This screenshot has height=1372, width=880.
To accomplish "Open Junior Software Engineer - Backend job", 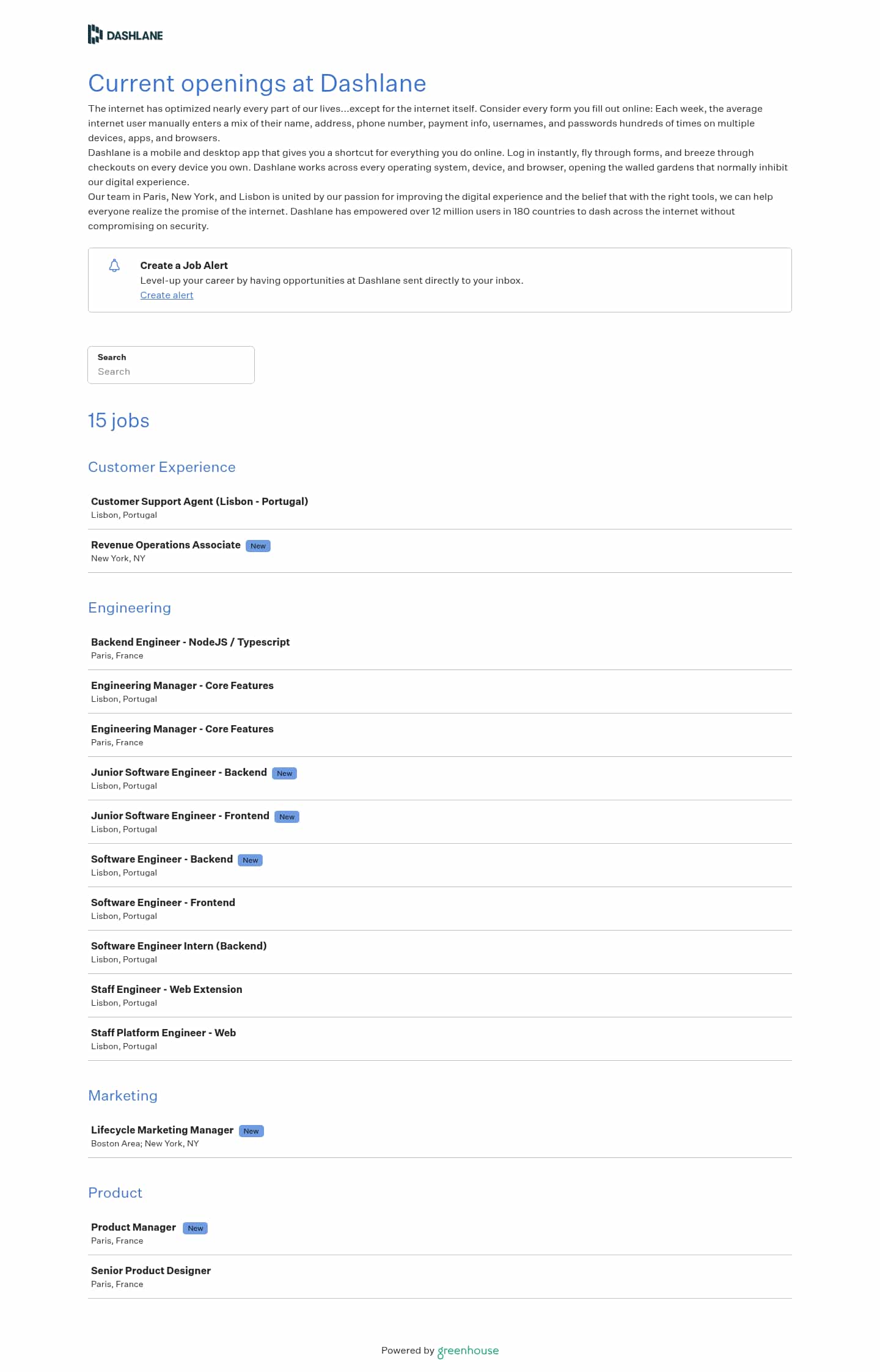I will tap(178, 772).
